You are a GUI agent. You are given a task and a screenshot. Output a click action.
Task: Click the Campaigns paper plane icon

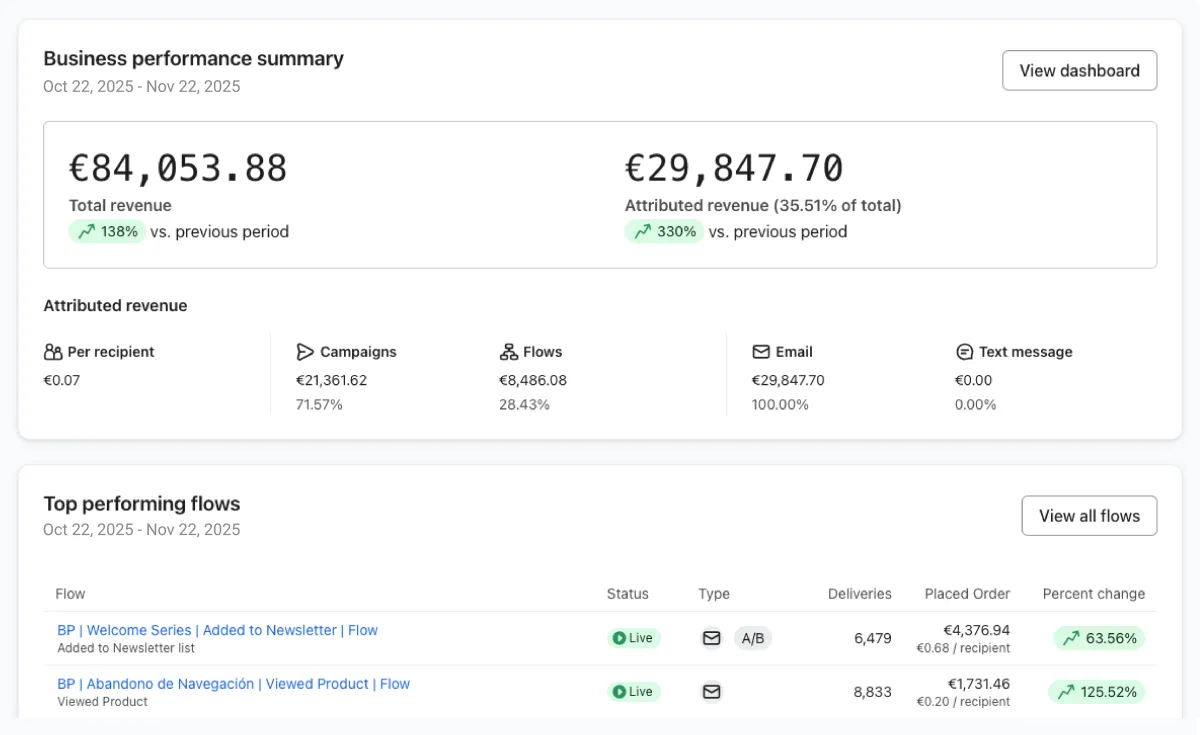(305, 352)
